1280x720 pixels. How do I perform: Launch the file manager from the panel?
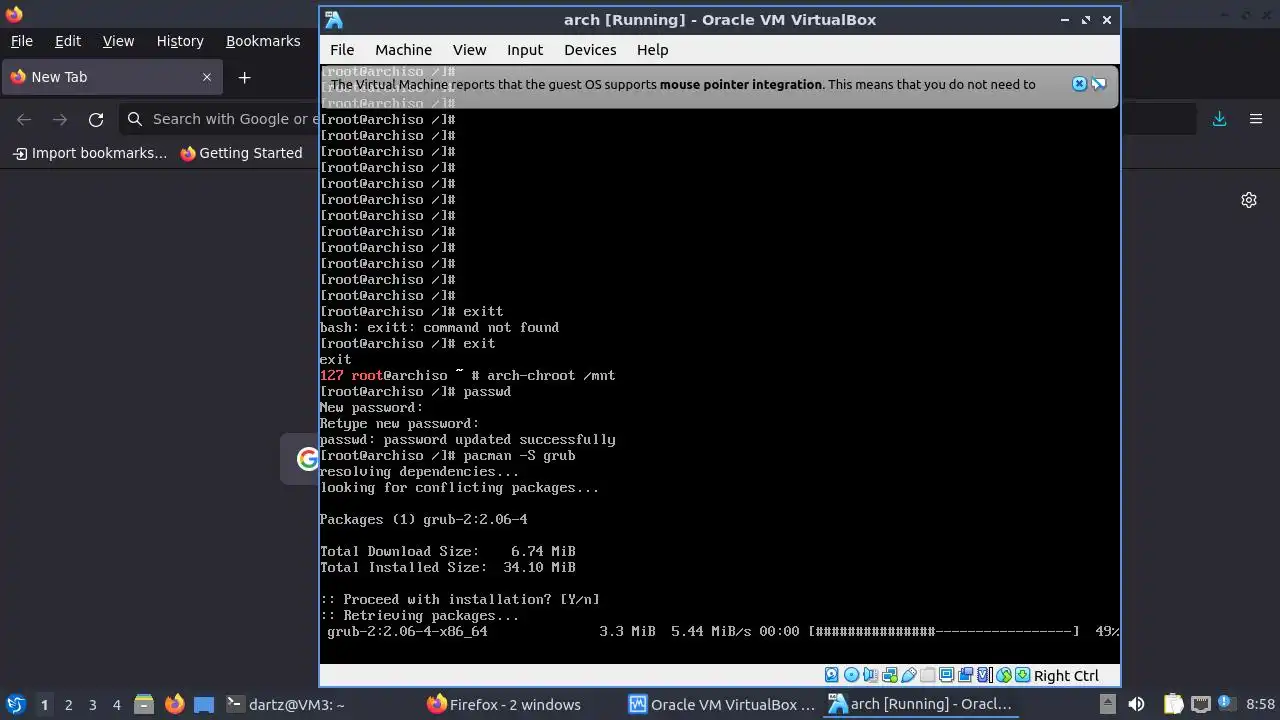143,704
